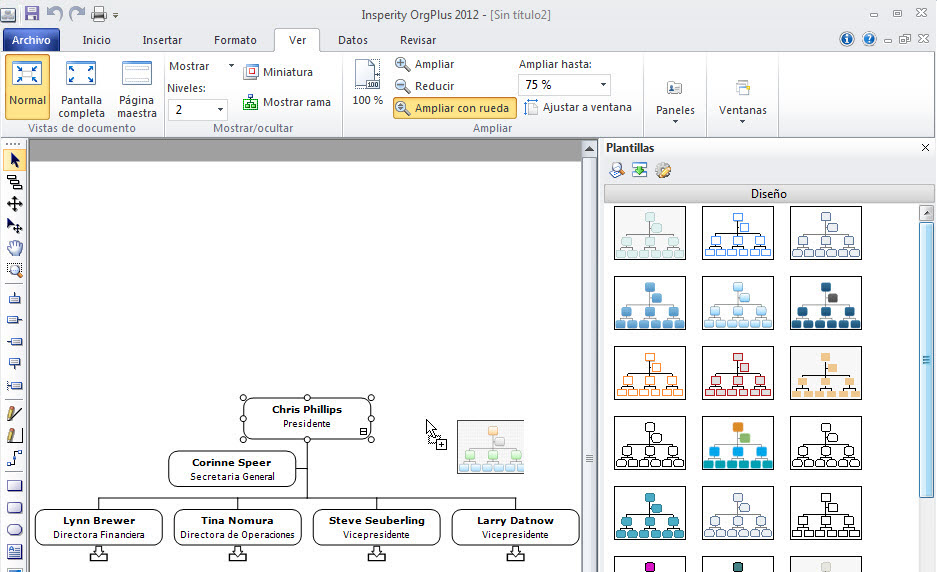937x572 pixels.
Task: Collapse Chris Phillips box subordinates
Action: [363, 431]
